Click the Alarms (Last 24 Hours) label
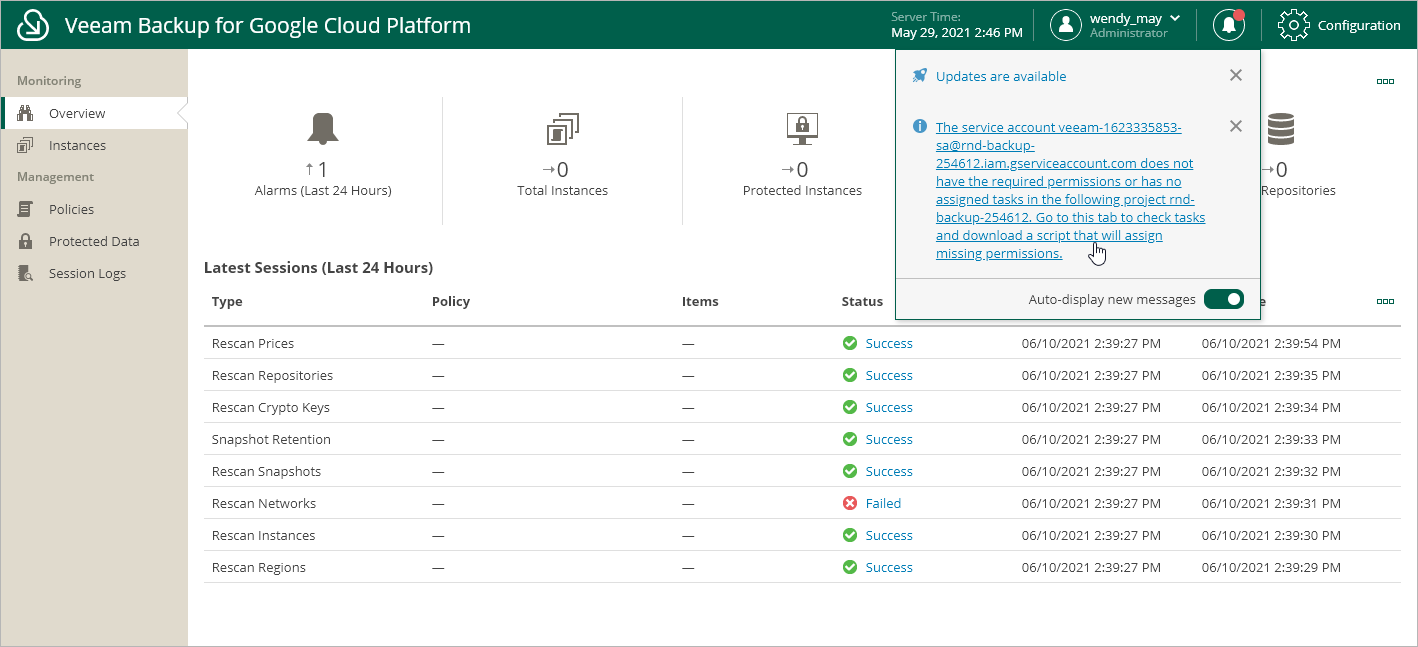Screen dimensions: 1418x647 click(x=323, y=190)
